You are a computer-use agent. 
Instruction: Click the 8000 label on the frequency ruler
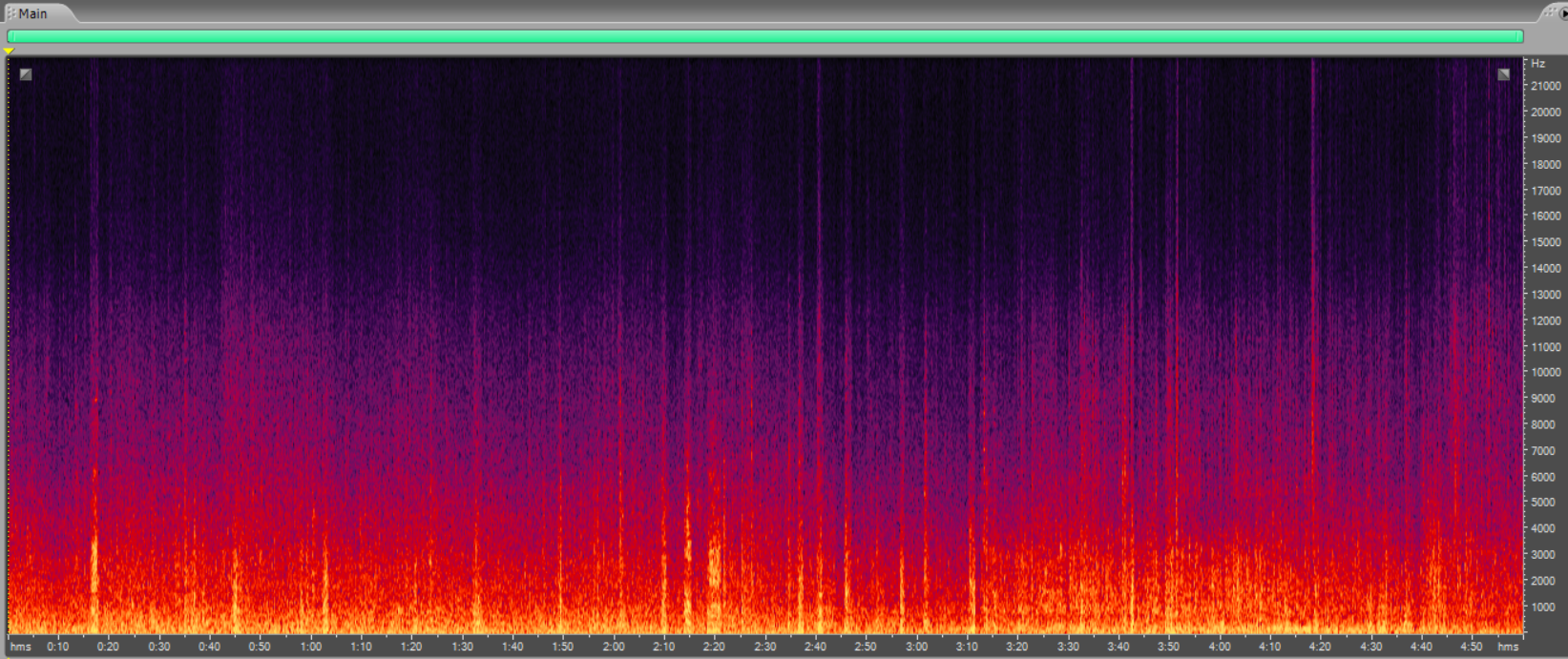click(x=1543, y=424)
